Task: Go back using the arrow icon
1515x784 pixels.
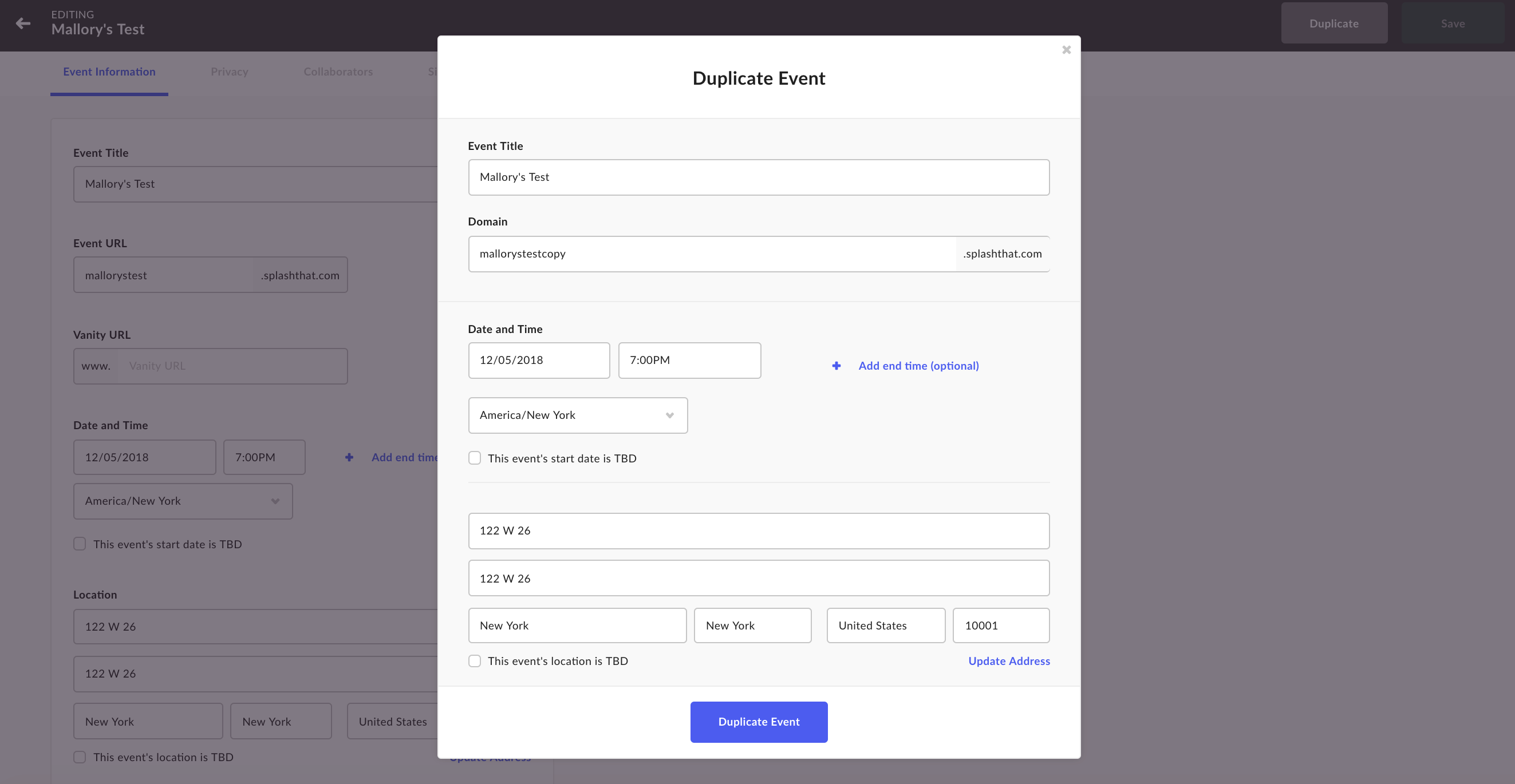Action: [23, 23]
